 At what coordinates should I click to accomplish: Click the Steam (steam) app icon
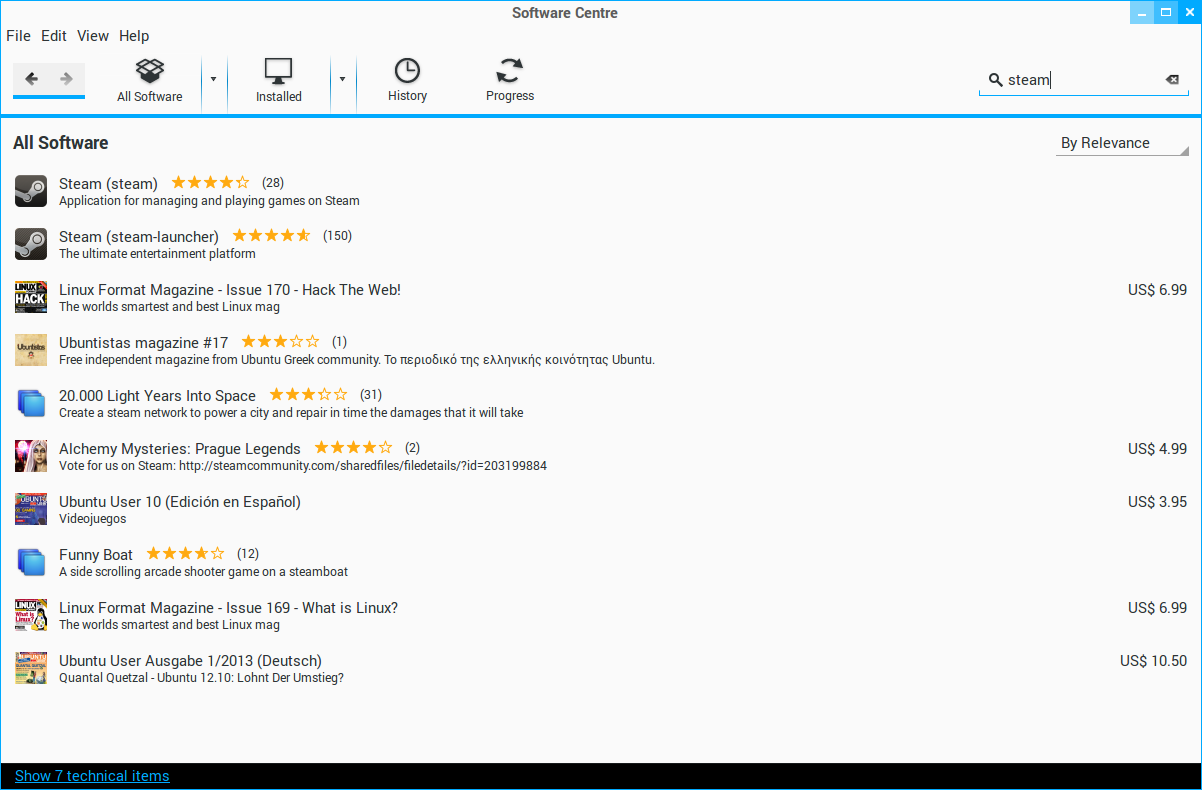point(31,191)
